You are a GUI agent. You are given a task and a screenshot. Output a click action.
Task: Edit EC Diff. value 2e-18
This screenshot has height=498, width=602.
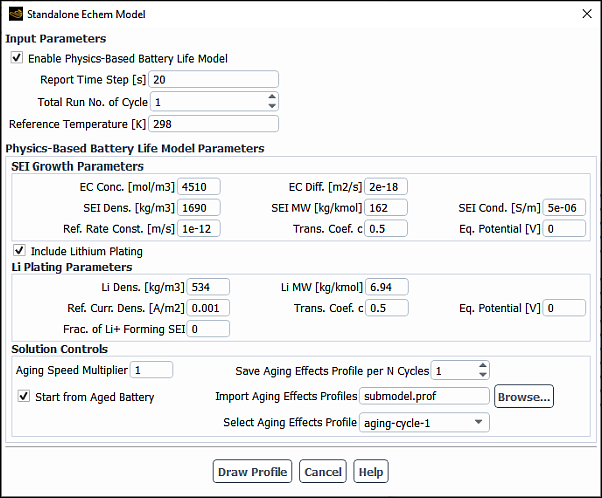pos(385,187)
